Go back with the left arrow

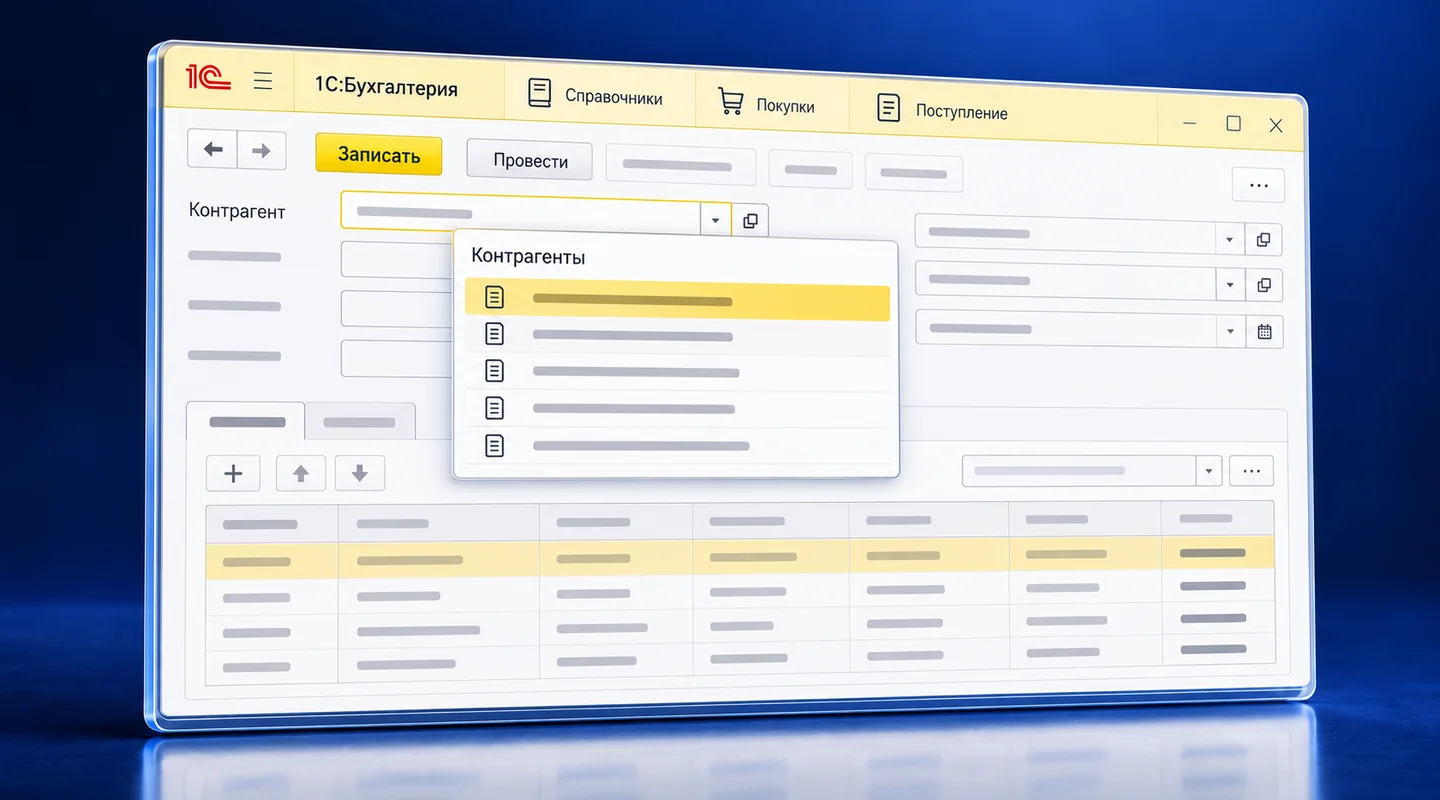click(212, 150)
